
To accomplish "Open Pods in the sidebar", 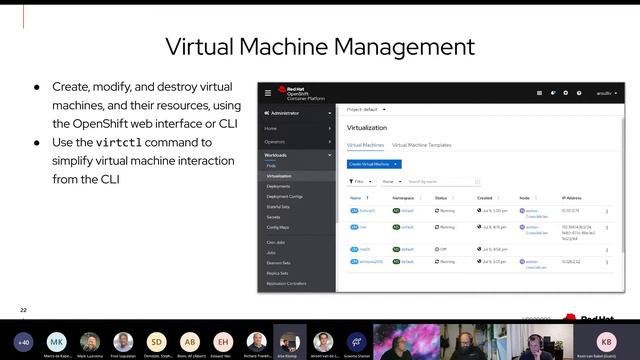I will 271,166.
